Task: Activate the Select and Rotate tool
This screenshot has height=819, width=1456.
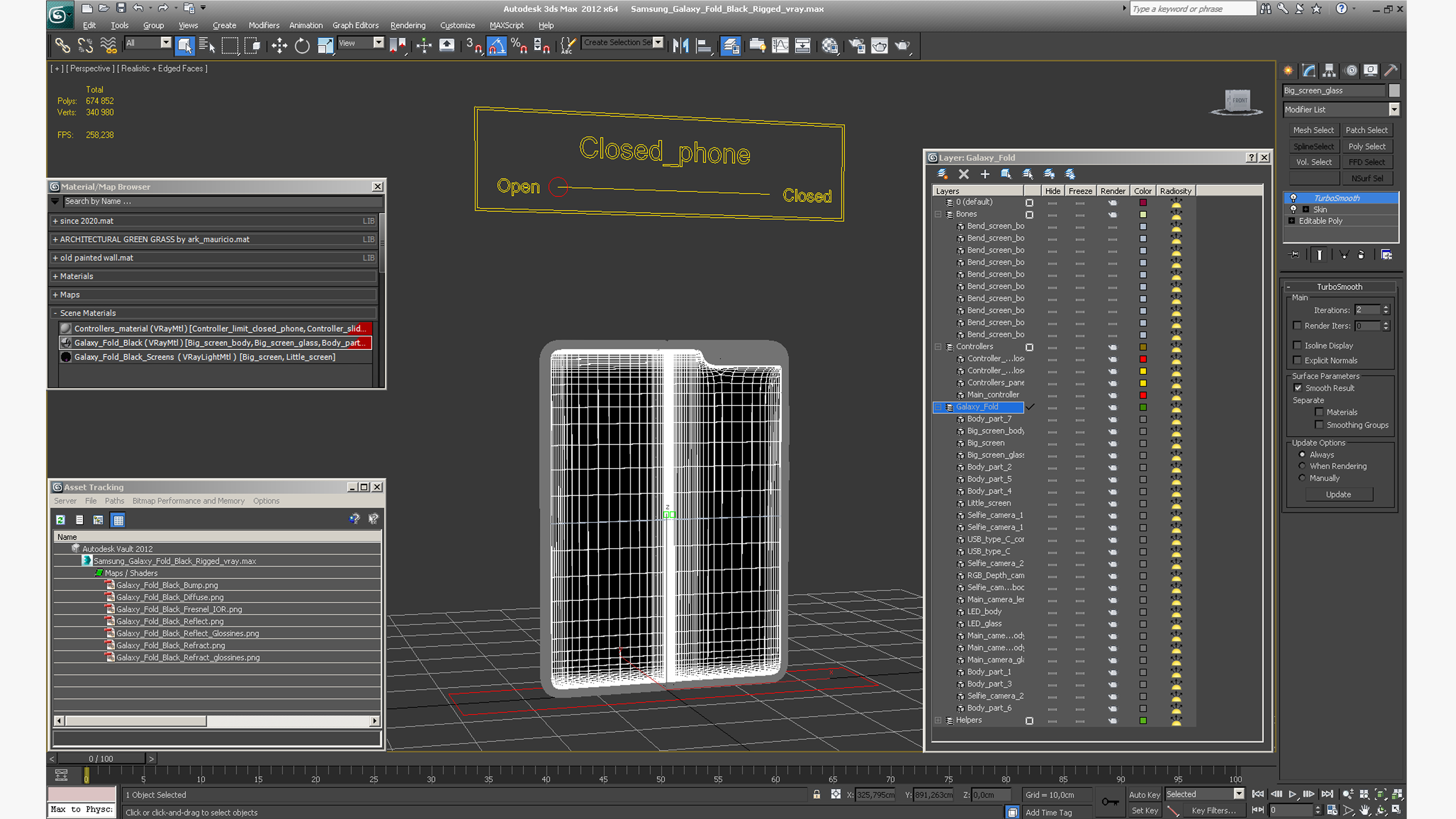Action: point(303,46)
